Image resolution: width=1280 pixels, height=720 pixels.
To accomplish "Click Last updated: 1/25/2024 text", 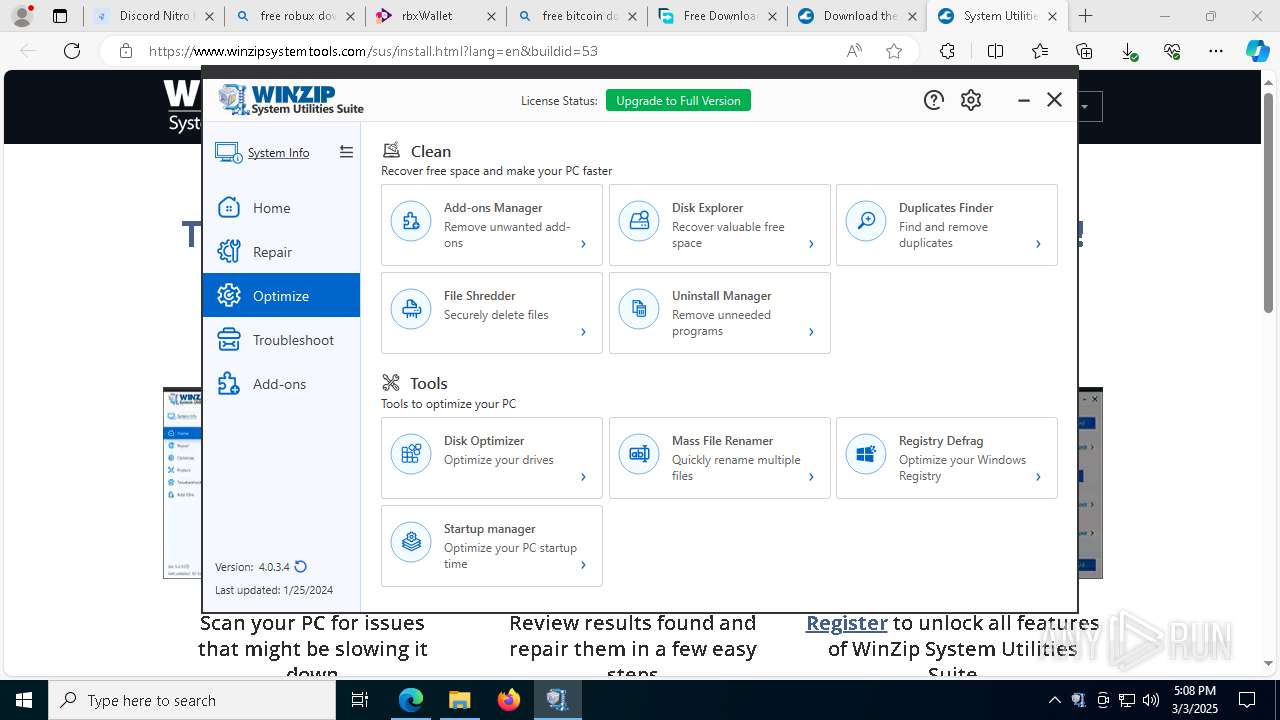I will click(x=274, y=590).
